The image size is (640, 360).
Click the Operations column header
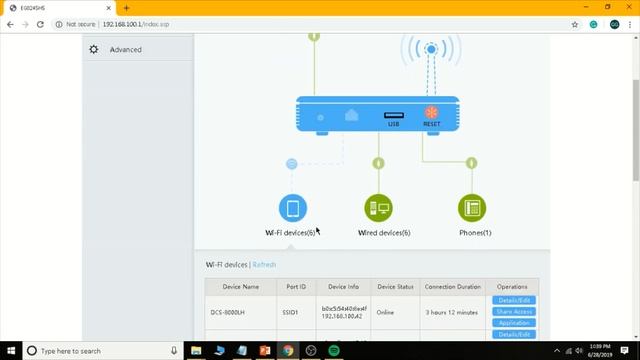click(x=512, y=287)
